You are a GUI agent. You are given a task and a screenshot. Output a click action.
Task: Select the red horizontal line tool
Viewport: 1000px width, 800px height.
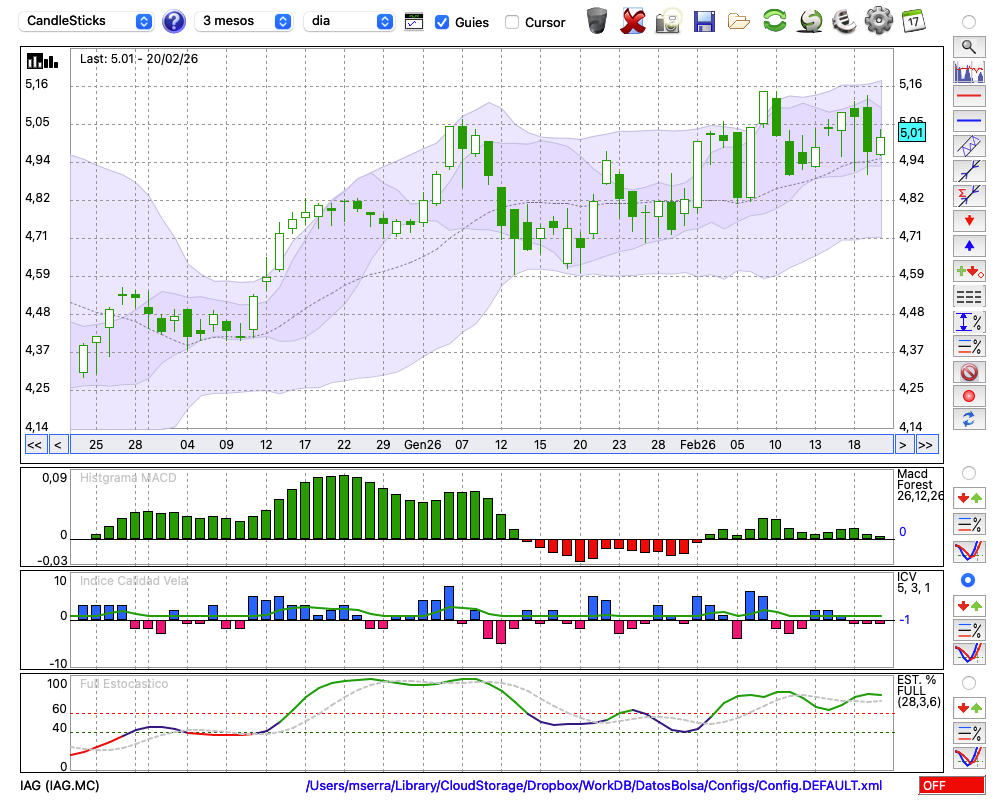click(968, 97)
